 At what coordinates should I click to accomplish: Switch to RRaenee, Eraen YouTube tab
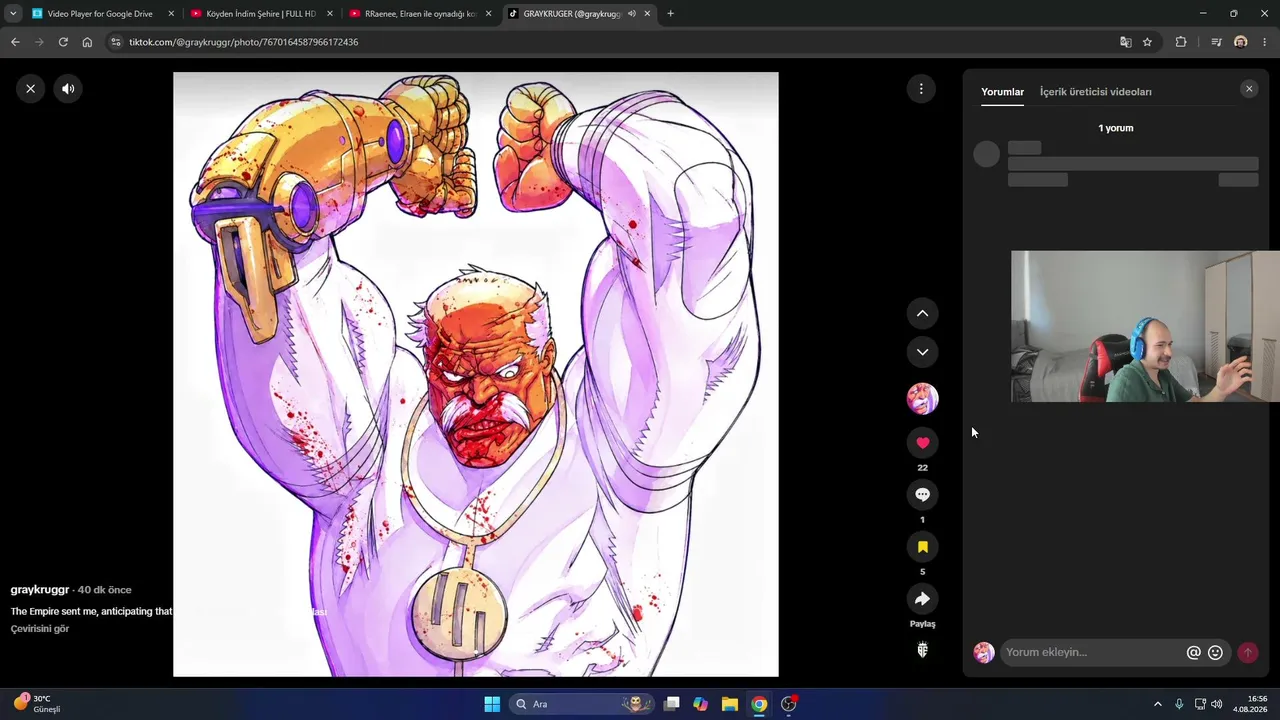point(420,14)
